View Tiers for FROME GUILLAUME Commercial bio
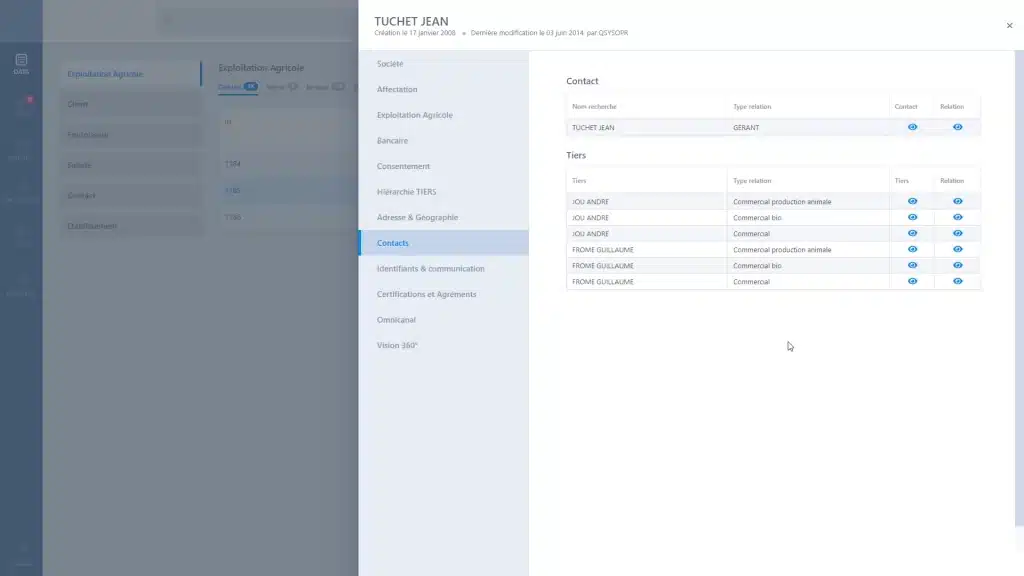The image size is (1024, 576). pos(912,265)
